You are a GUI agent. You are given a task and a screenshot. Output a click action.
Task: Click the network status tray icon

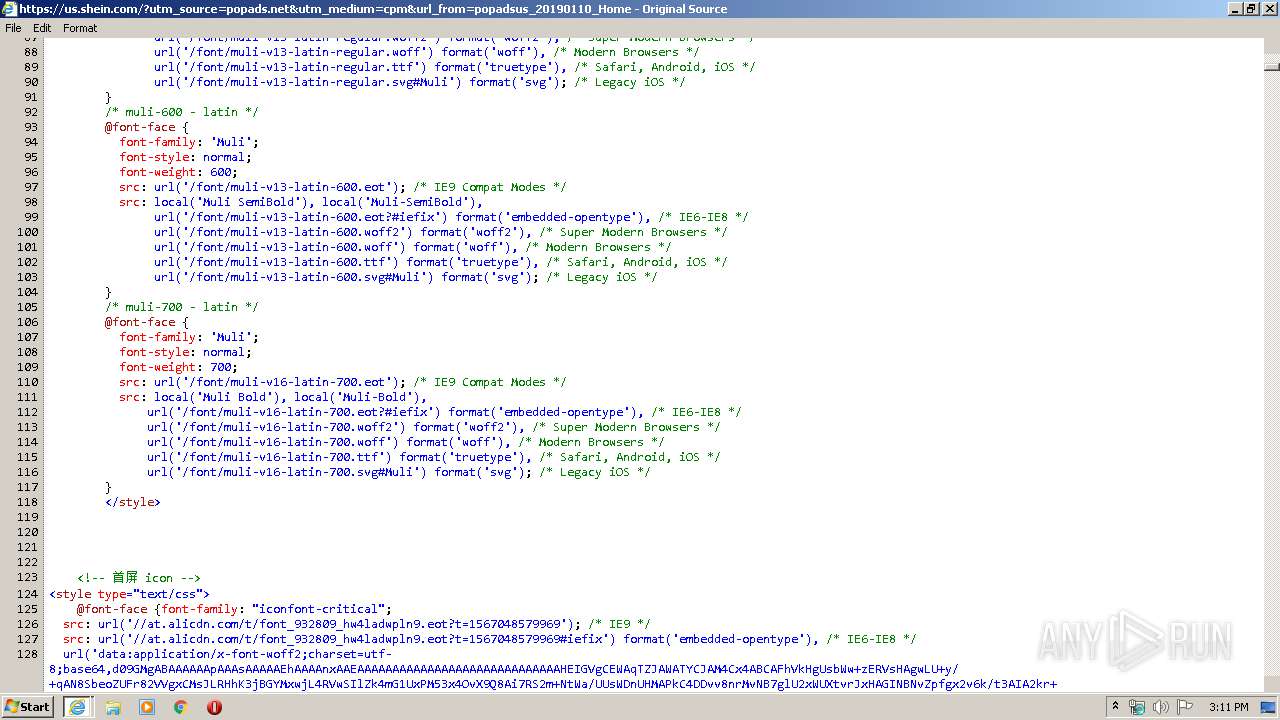(x=1137, y=707)
